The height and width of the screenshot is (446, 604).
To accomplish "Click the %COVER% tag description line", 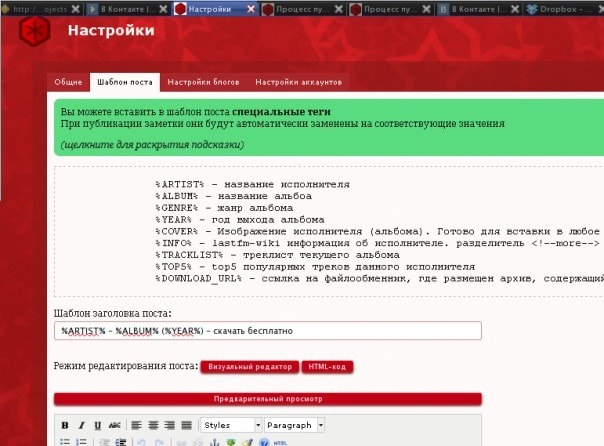I will click(x=378, y=231).
